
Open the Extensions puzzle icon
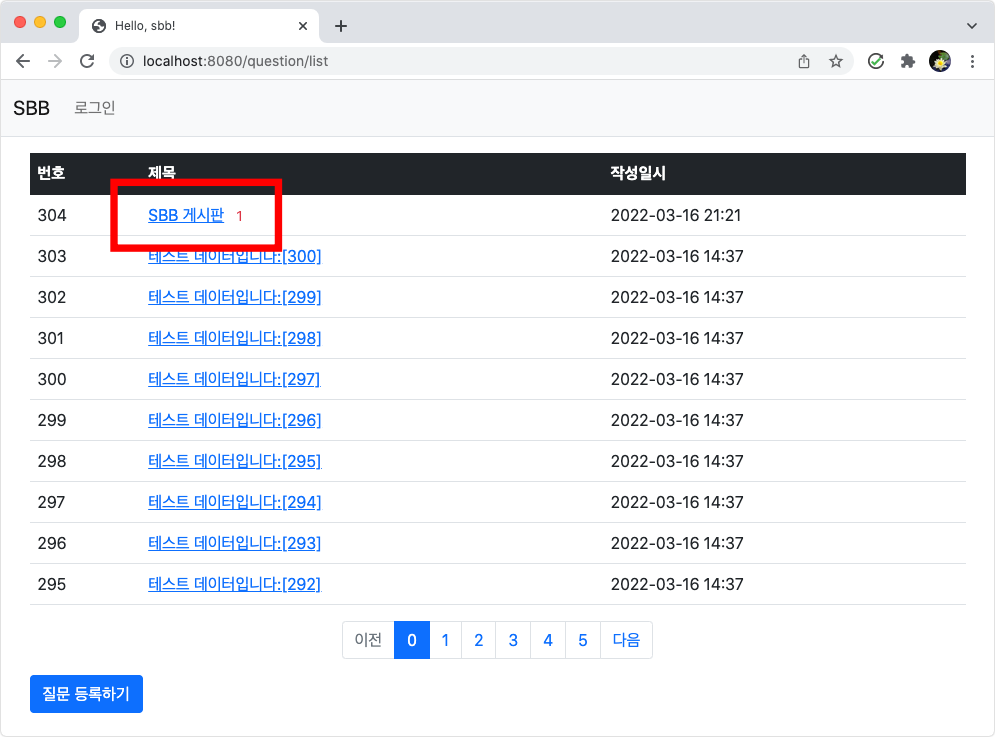[908, 61]
